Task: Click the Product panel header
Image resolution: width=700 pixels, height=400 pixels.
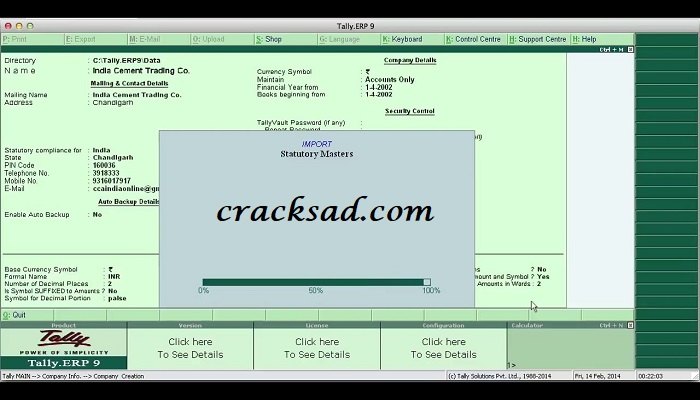Action: click(x=64, y=325)
